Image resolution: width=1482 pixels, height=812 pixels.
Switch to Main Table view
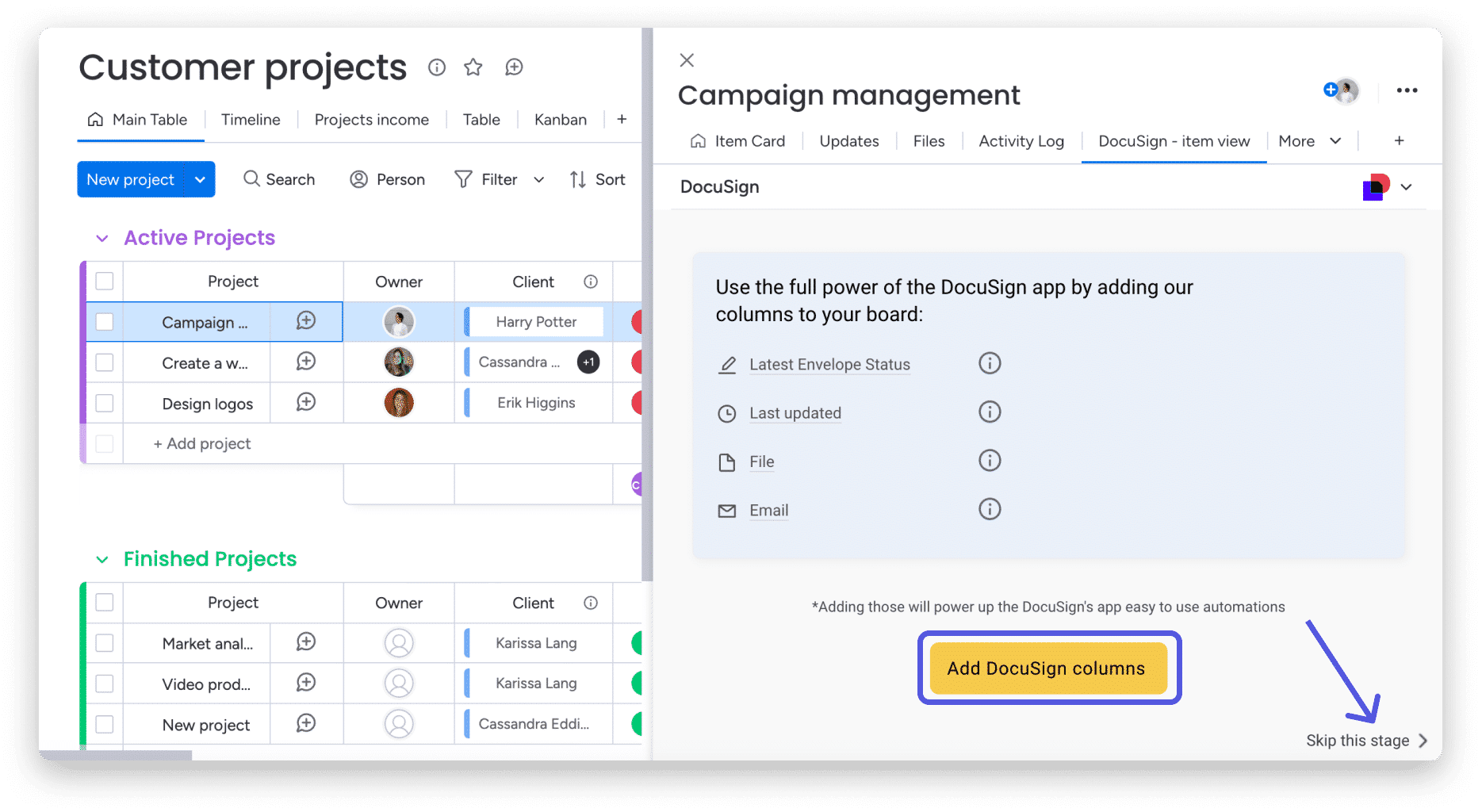point(138,120)
